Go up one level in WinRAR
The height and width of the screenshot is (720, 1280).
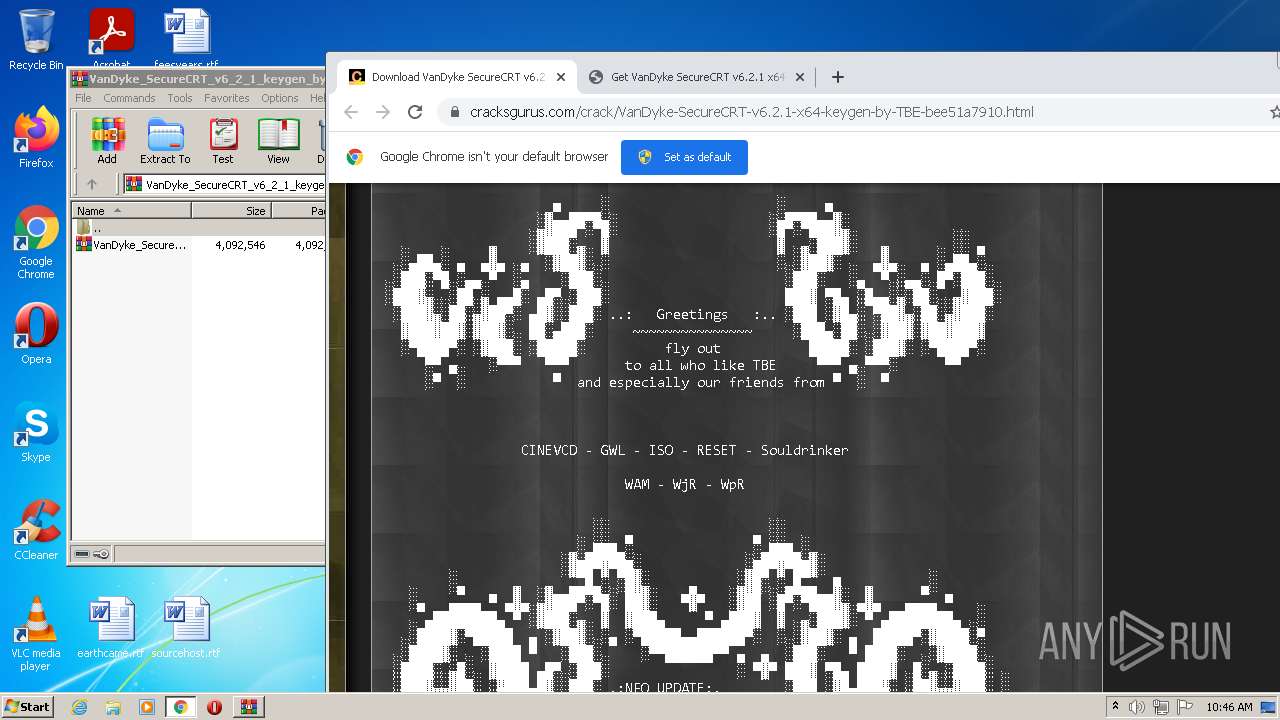pos(92,184)
